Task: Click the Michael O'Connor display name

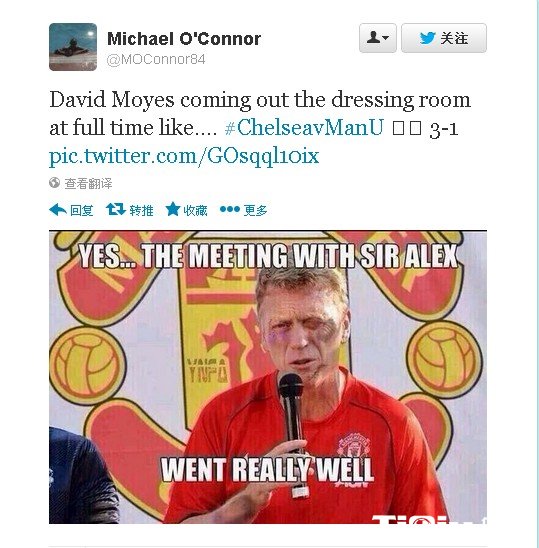Action: point(184,38)
